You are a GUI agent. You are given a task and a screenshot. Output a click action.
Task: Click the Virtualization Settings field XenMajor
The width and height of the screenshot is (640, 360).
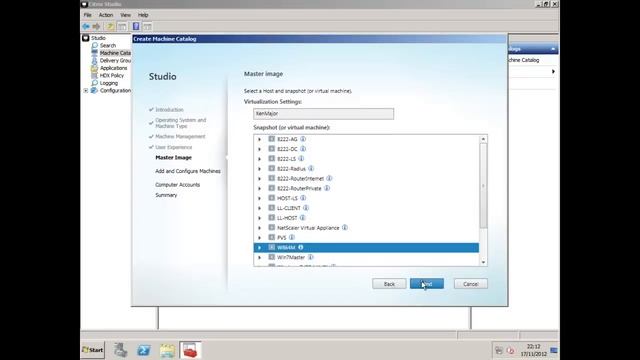point(324,114)
